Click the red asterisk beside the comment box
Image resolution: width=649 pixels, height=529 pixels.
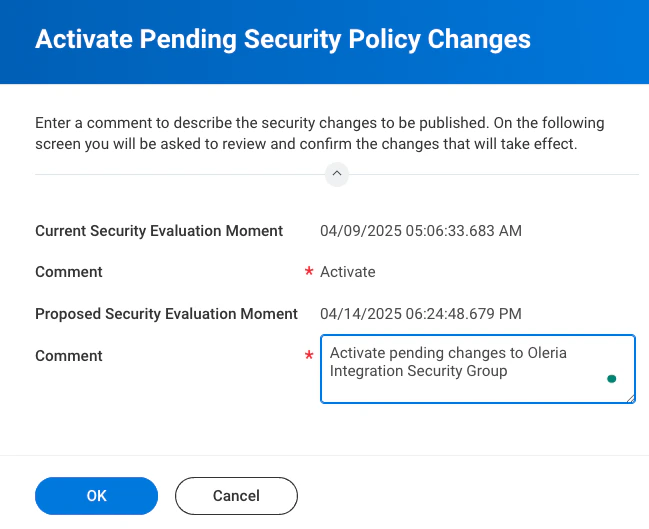tap(308, 356)
